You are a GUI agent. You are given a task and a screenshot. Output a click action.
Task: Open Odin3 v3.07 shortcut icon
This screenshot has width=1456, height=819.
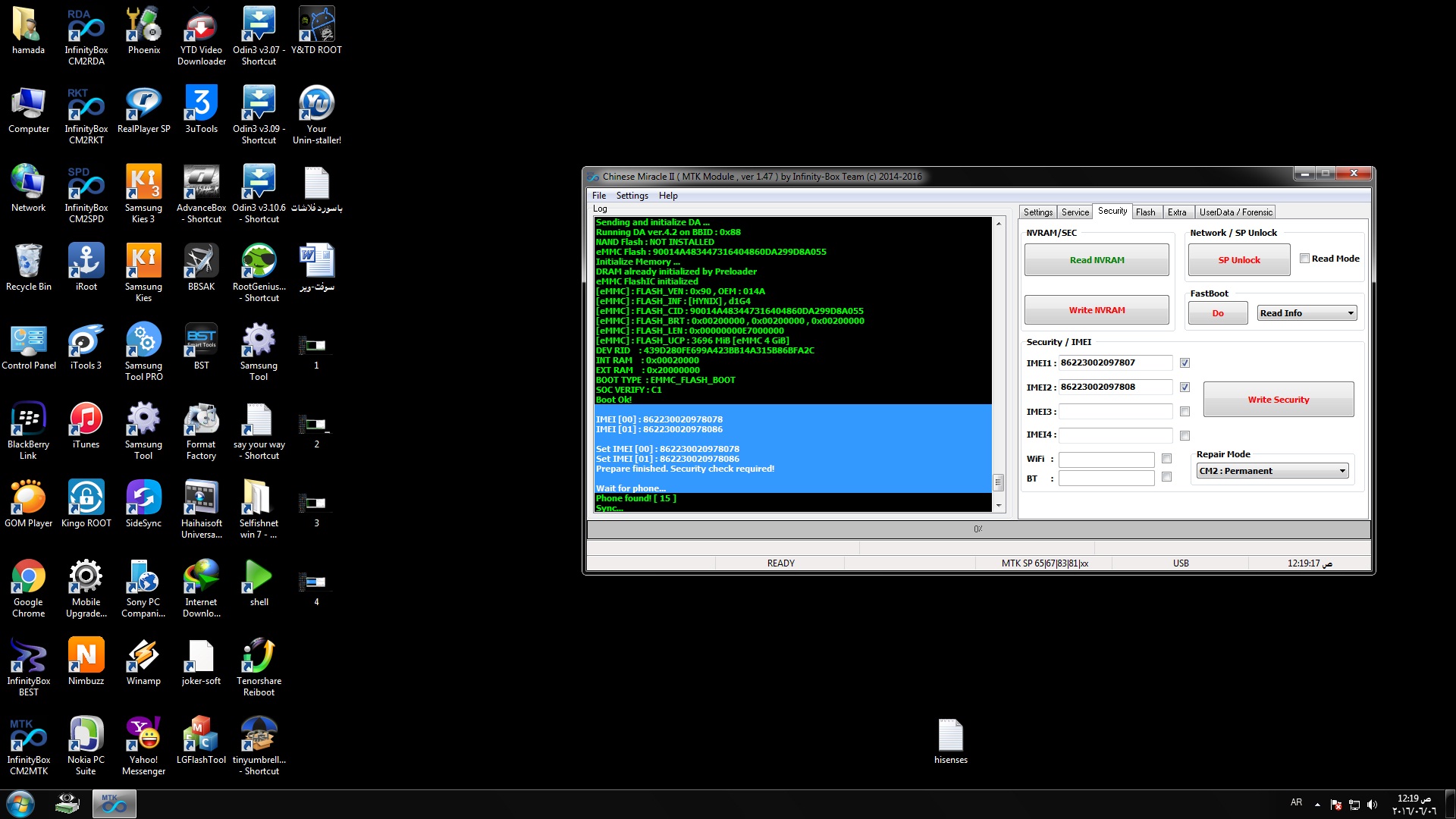(259, 36)
